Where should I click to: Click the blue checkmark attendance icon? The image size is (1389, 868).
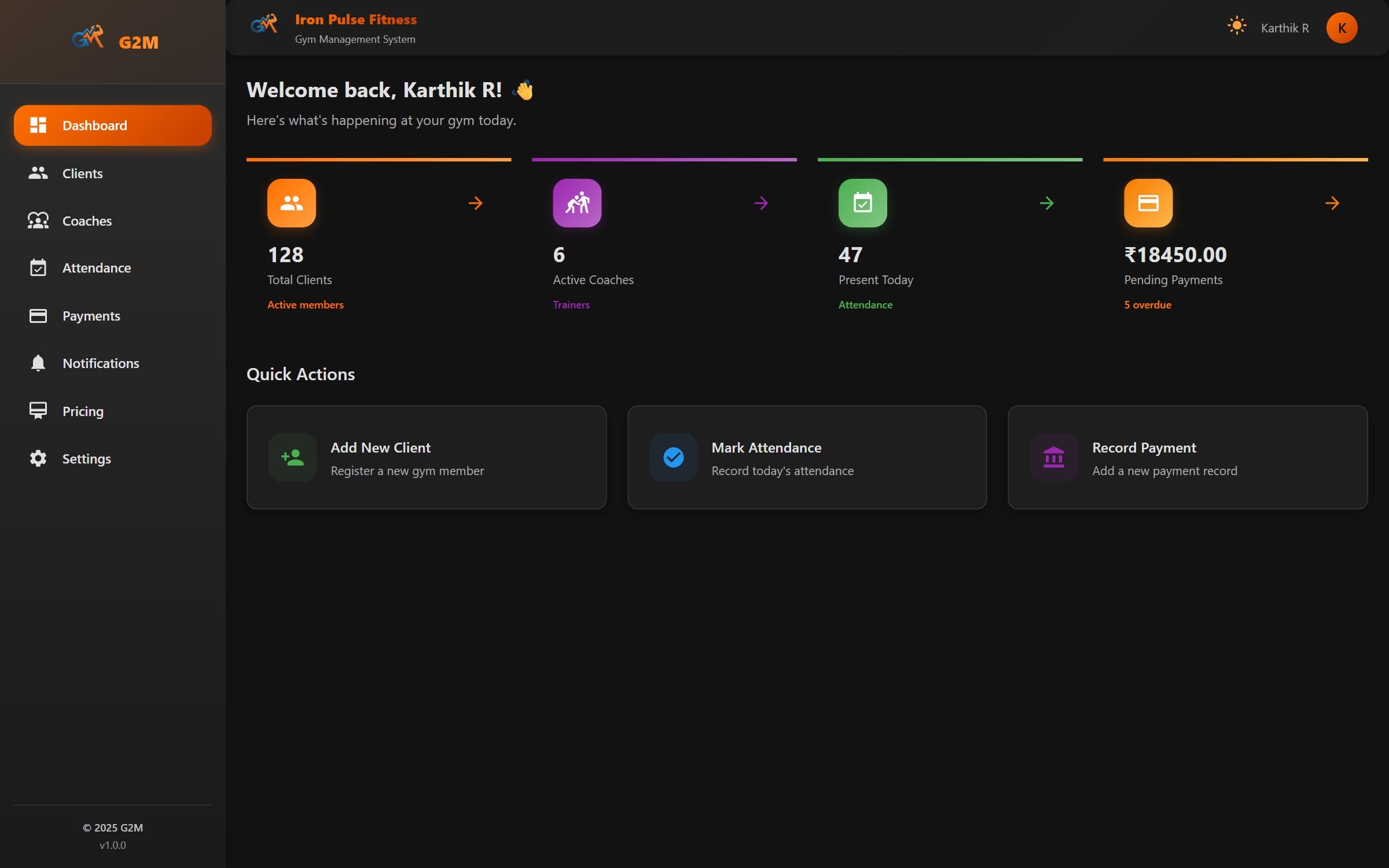point(673,457)
